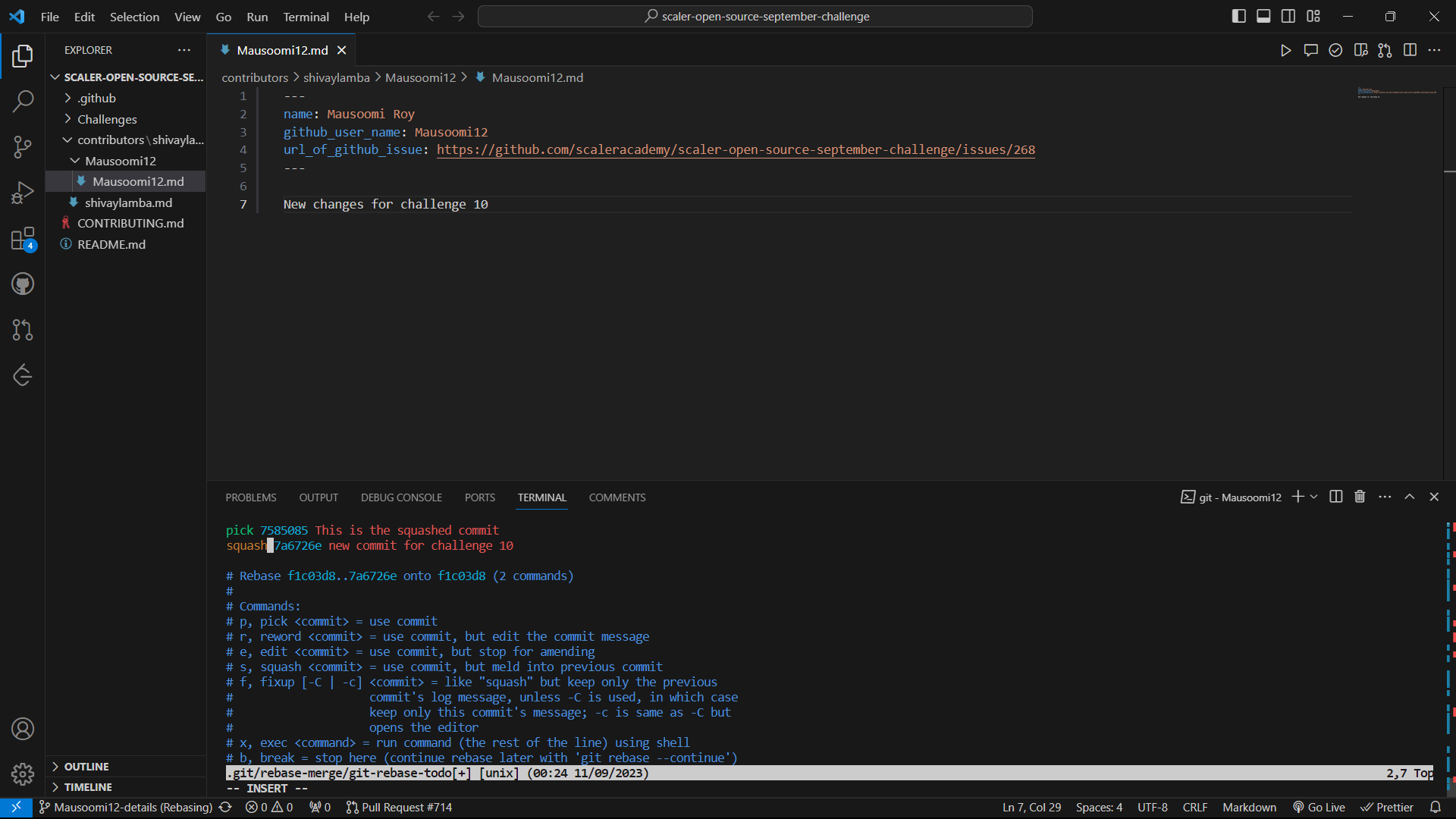Open the Extensions view icon
Image resolution: width=1456 pixels, height=819 pixels.
[x=23, y=238]
